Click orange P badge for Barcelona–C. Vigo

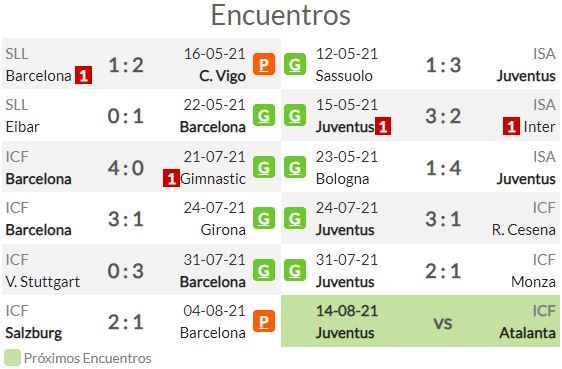click(264, 64)
